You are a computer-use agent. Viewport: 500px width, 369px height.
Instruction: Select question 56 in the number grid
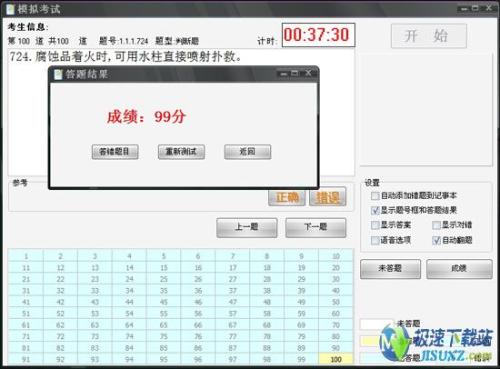click(198, 314)
